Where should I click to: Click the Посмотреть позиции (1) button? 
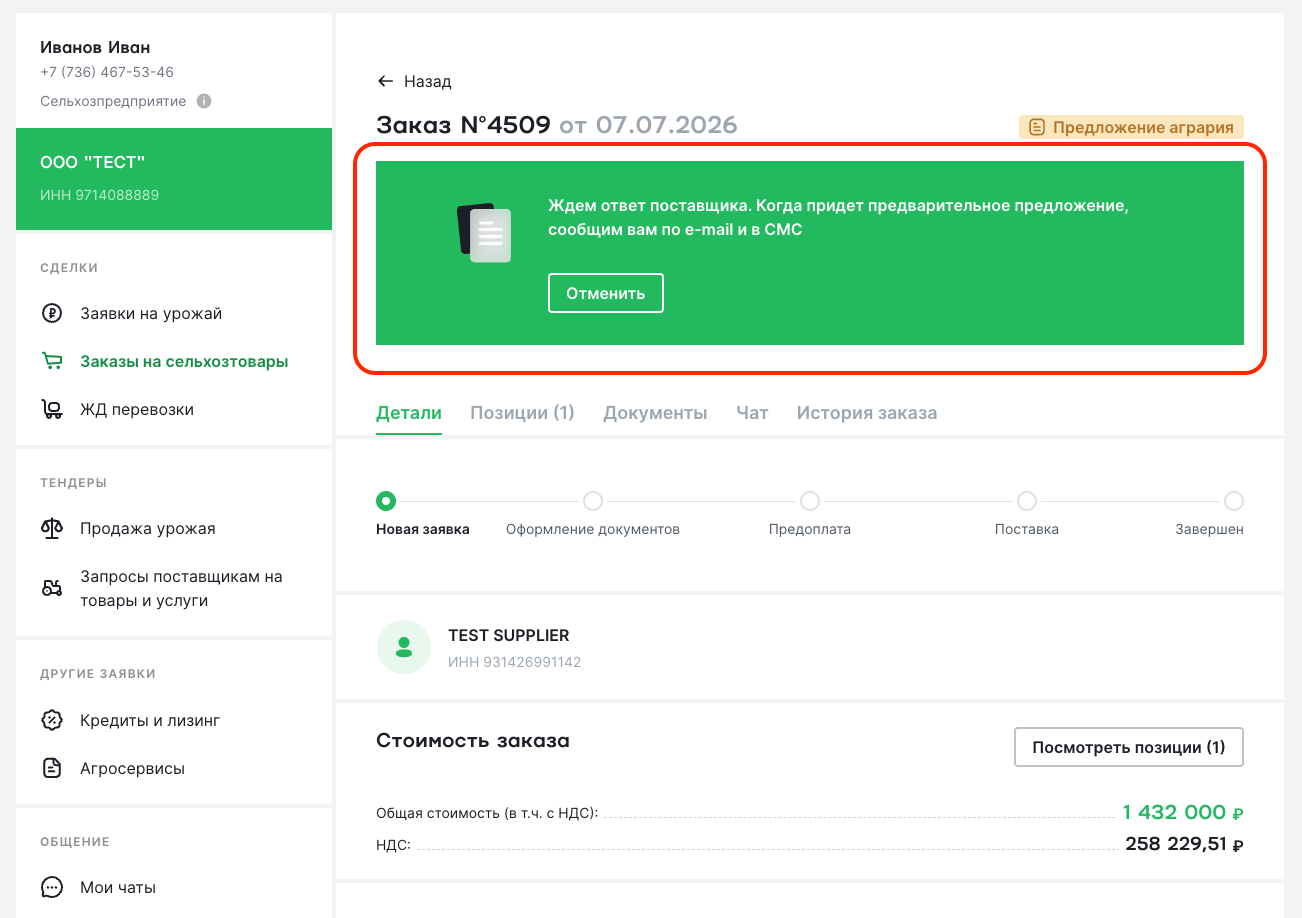(x=1129, y=747)
